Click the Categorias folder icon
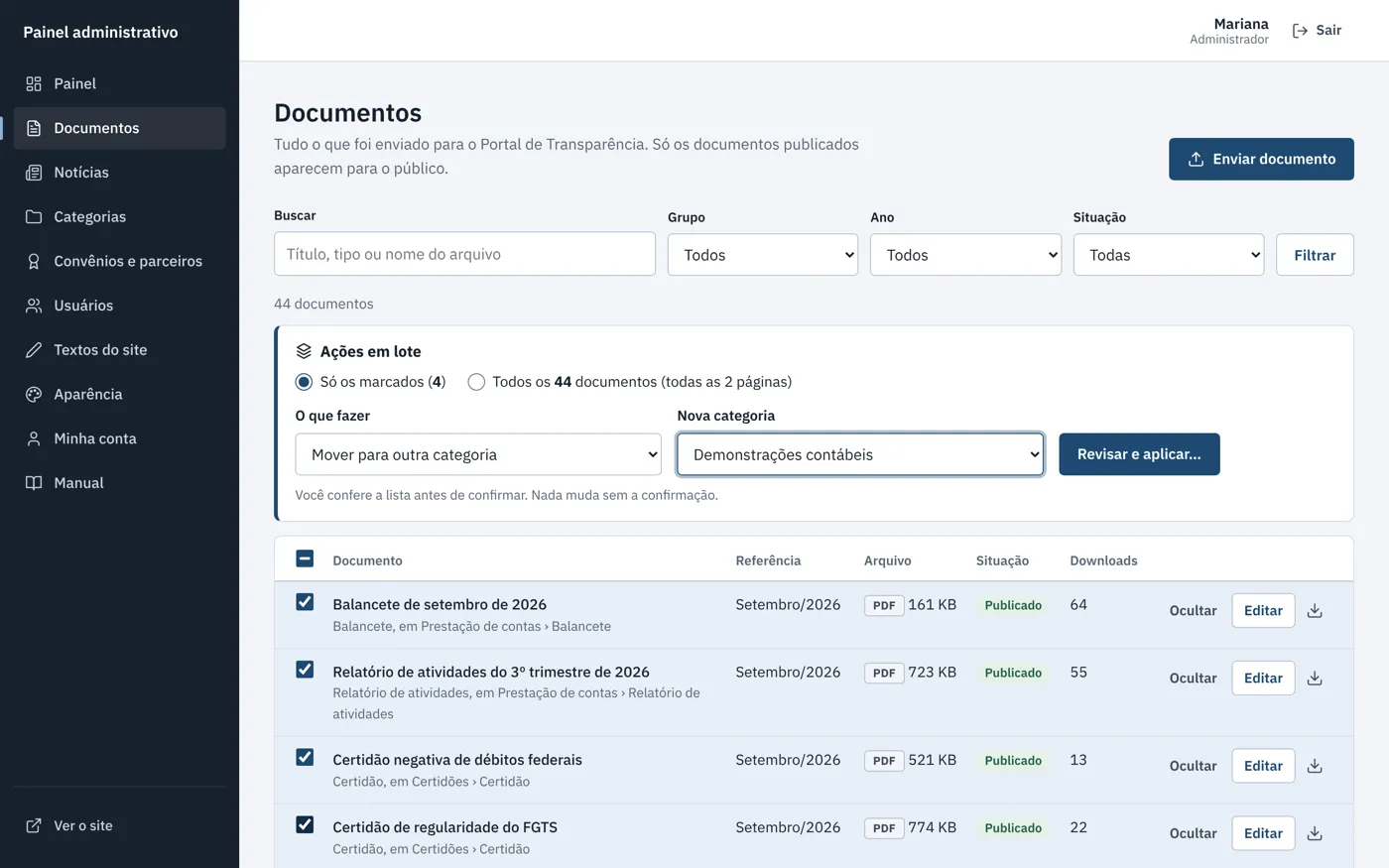Image resolution: width=1389 pixels, height=868 pixels. pos(34,216)
